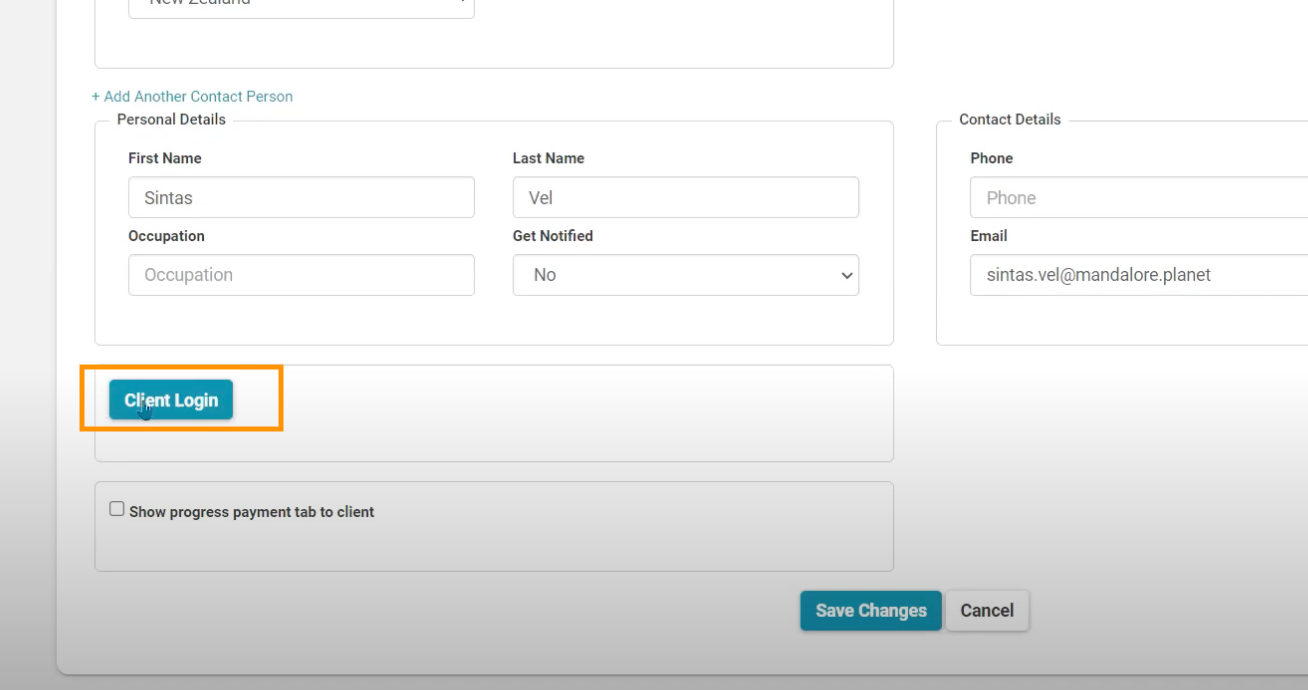Focus the empty Occupation input field
This screenshot has width=1308, height=690.
click(301, 275)
